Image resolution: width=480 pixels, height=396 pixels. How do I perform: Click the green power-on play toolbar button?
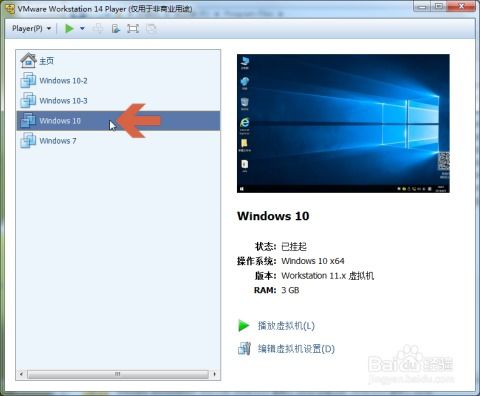pos(69,29)
